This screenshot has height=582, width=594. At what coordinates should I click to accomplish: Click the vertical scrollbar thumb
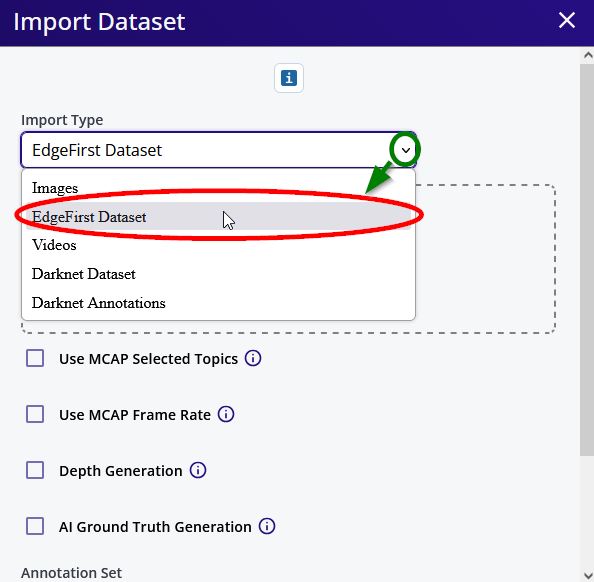[x=587, y=260]
